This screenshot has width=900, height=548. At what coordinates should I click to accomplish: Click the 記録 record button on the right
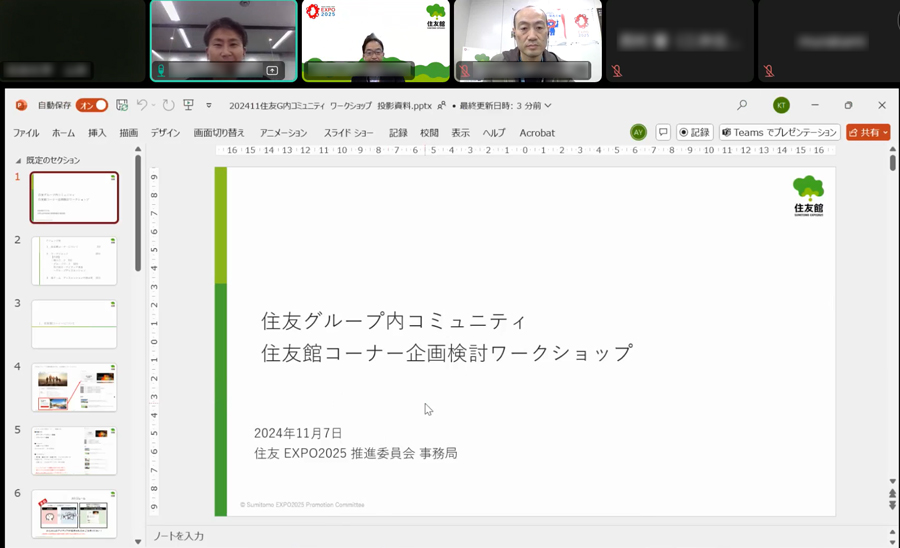695,133
